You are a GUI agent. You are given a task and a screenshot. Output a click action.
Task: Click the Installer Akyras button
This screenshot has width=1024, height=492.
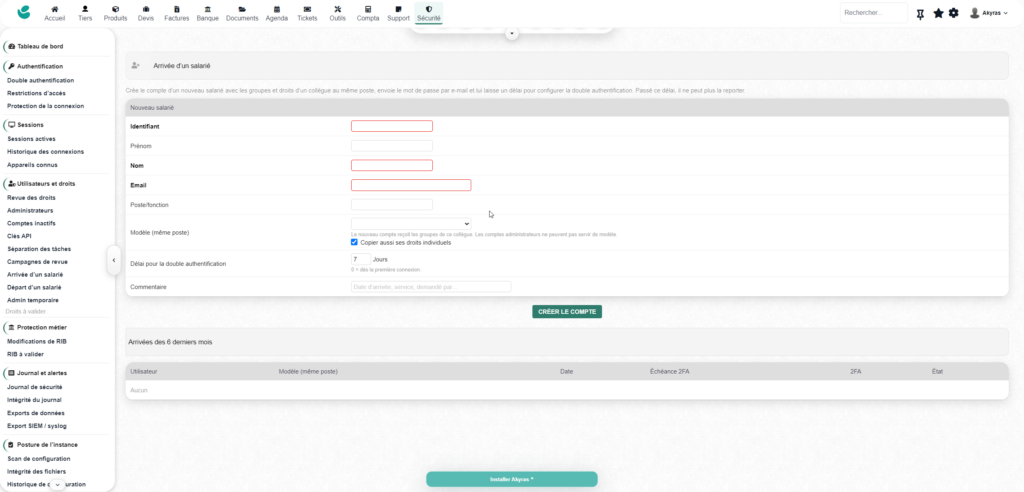pos(512,479)
